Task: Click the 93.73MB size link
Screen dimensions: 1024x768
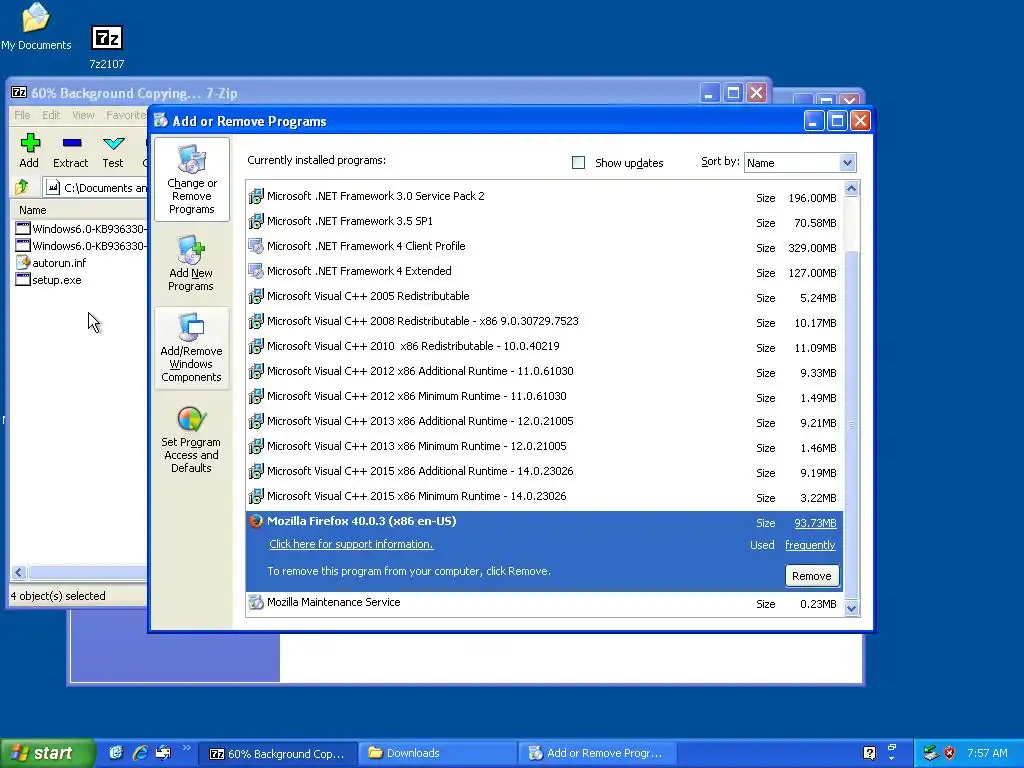Action: 815,523
